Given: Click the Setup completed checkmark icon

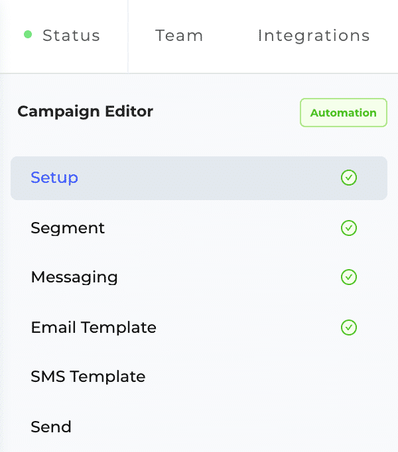Looking at the screenshot, I should pyautogui.click(x=349, y=178).
